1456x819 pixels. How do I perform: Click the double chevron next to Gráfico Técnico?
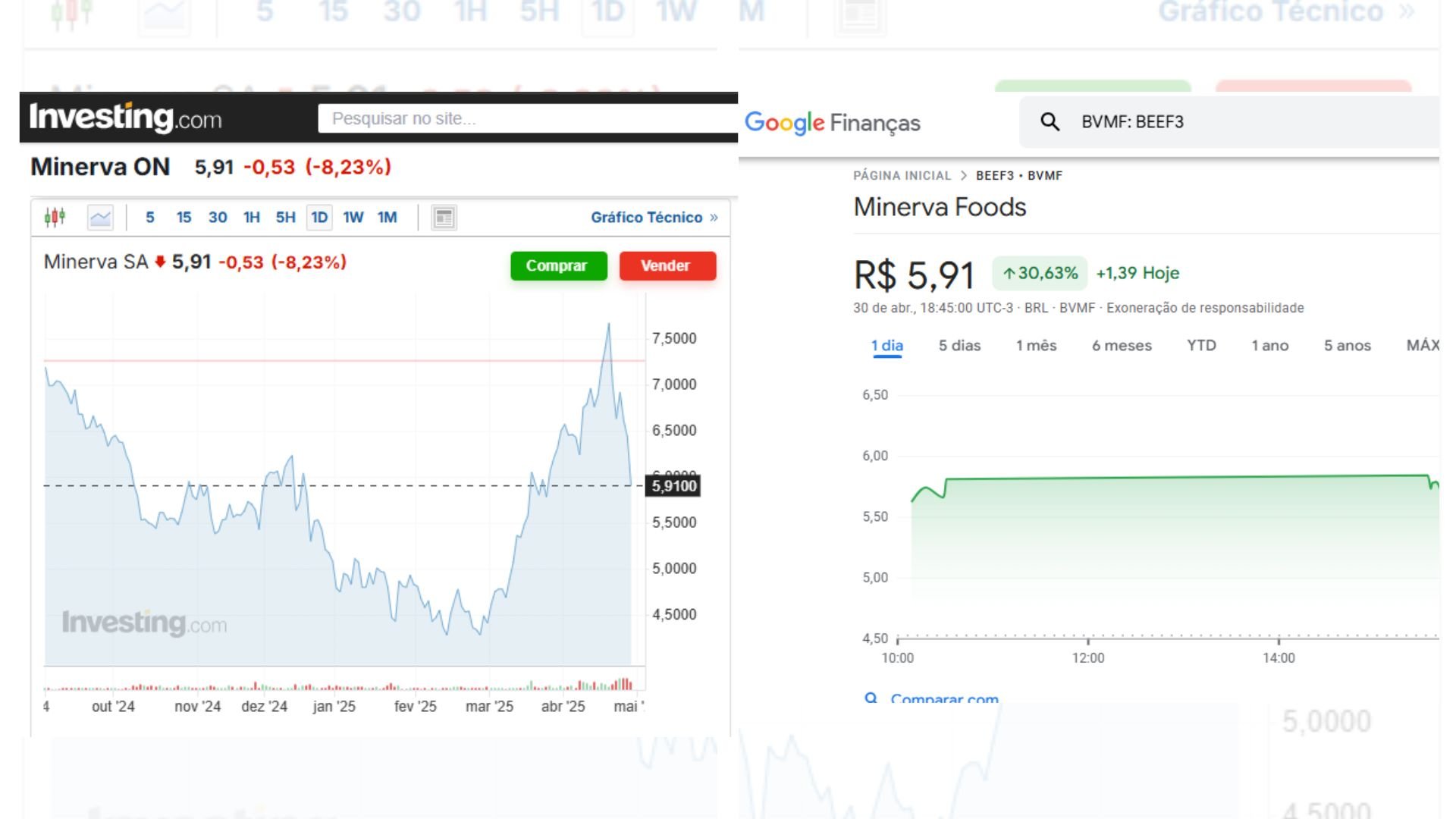tap(714, 218)
